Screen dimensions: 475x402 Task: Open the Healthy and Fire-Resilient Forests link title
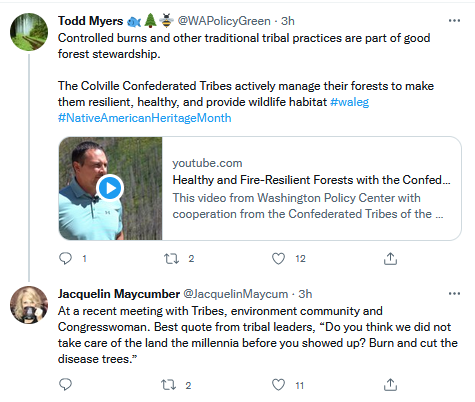(311, 180)
